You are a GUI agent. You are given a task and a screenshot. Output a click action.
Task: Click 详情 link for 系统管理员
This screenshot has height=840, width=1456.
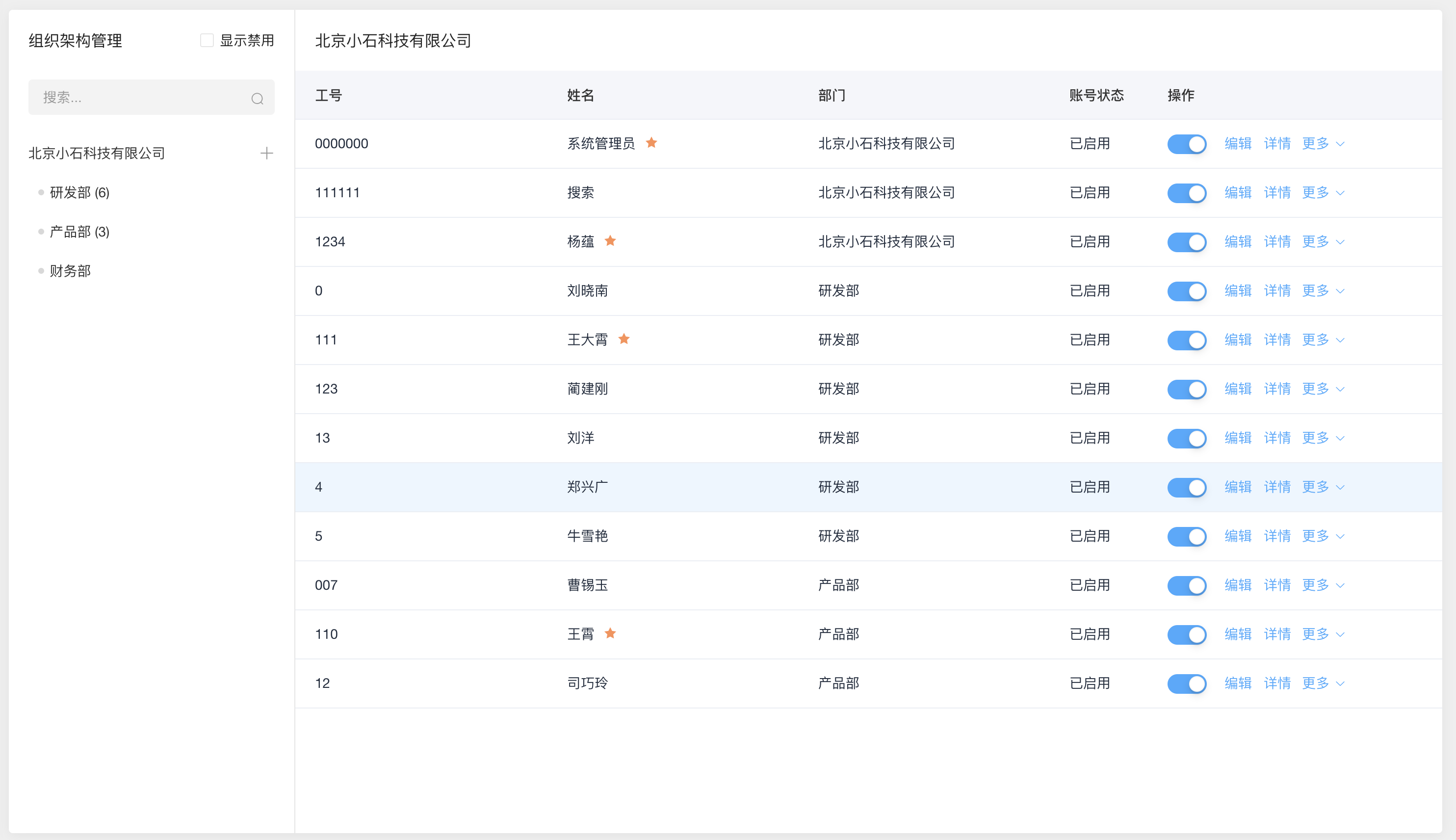click(1277, 144)
